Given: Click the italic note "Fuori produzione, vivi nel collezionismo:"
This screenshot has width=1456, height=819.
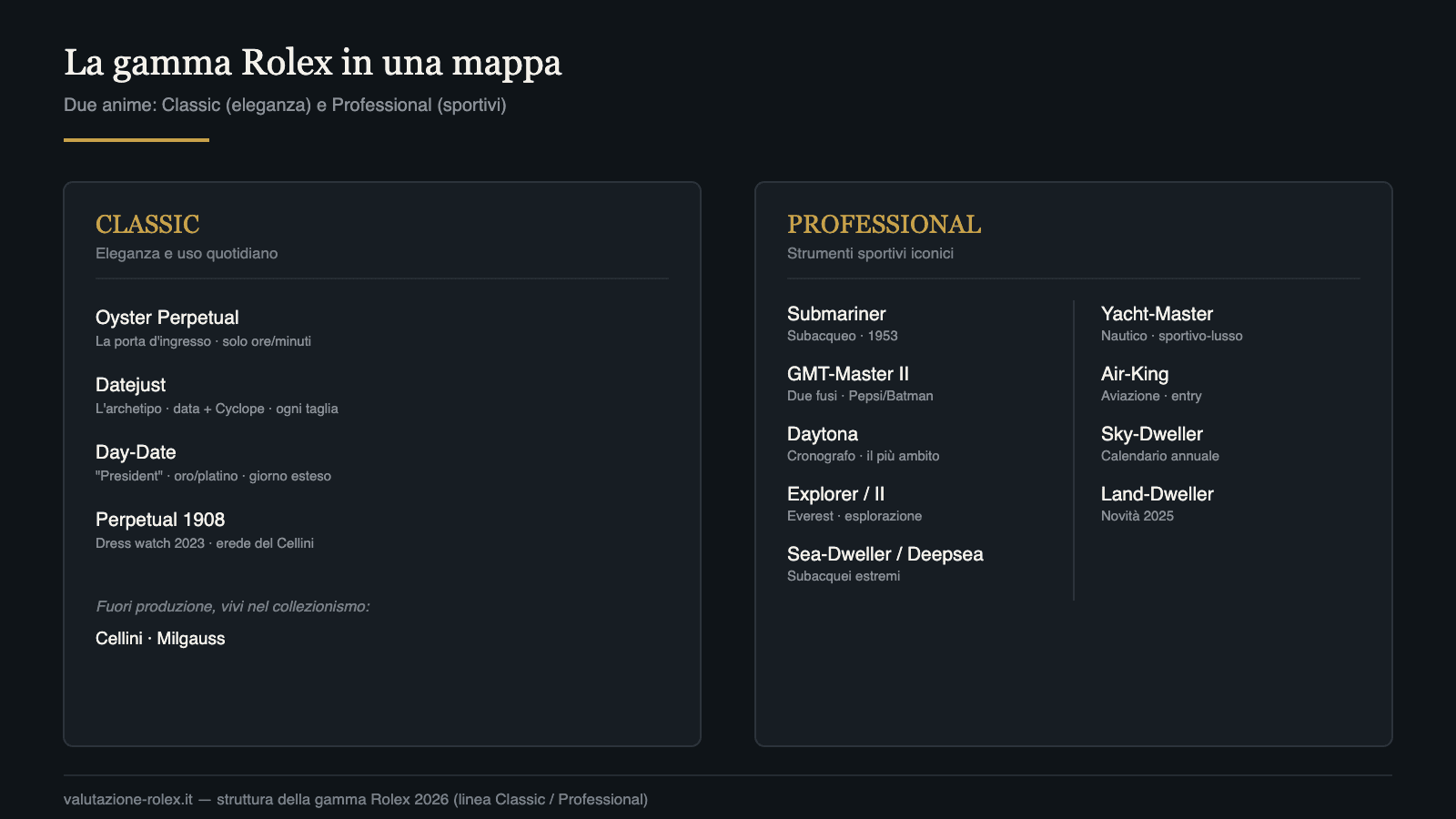Looking at the screenshot, I should [x=232, y=606].
